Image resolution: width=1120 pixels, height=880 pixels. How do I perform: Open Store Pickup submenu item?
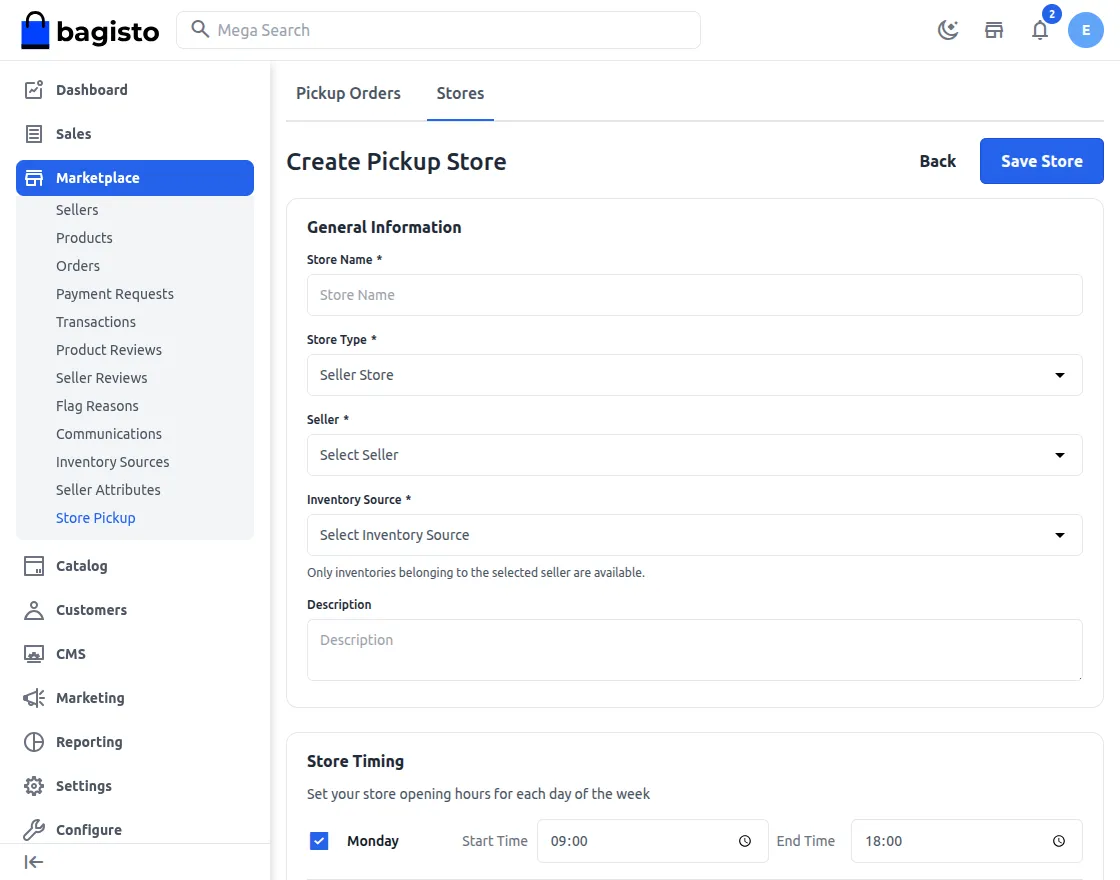coord(96,518)
